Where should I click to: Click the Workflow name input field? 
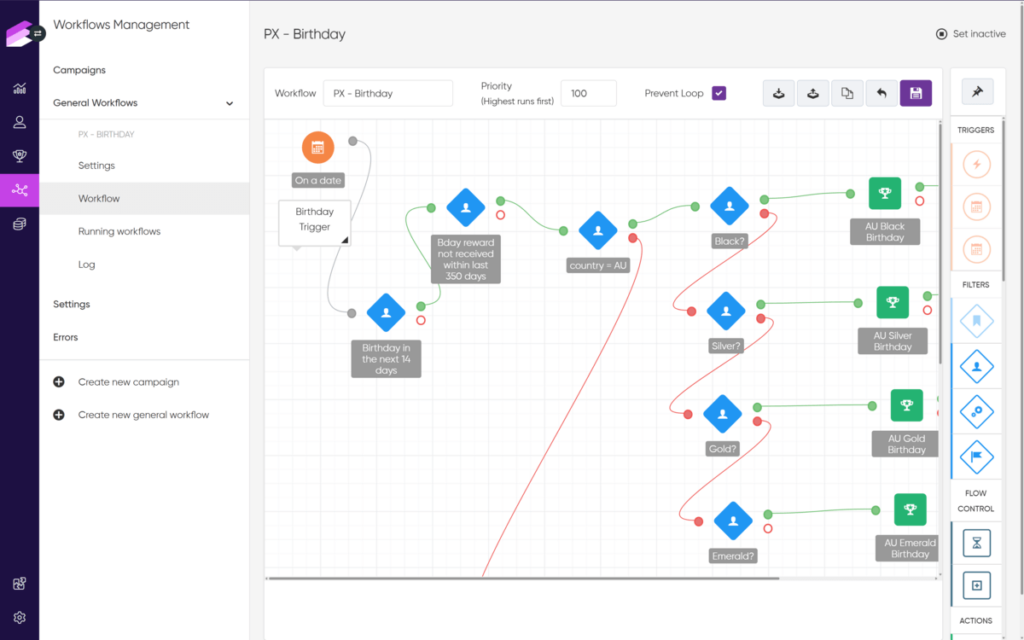click(388, 93)
